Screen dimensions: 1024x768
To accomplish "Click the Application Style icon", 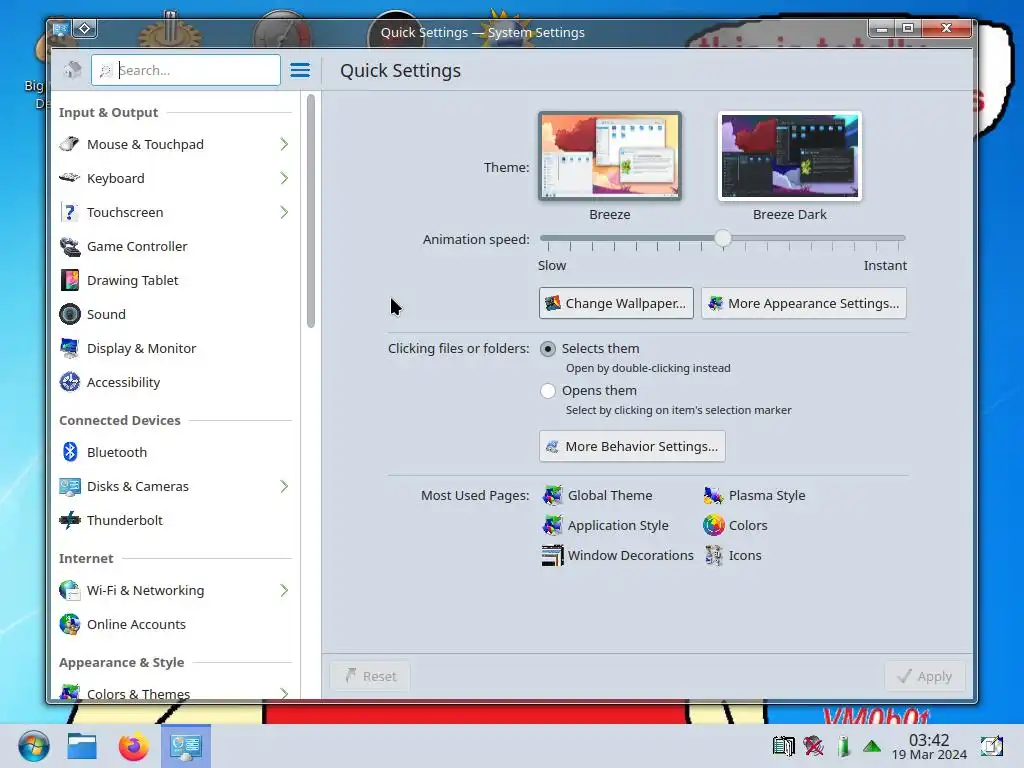I will click(552, 525).
